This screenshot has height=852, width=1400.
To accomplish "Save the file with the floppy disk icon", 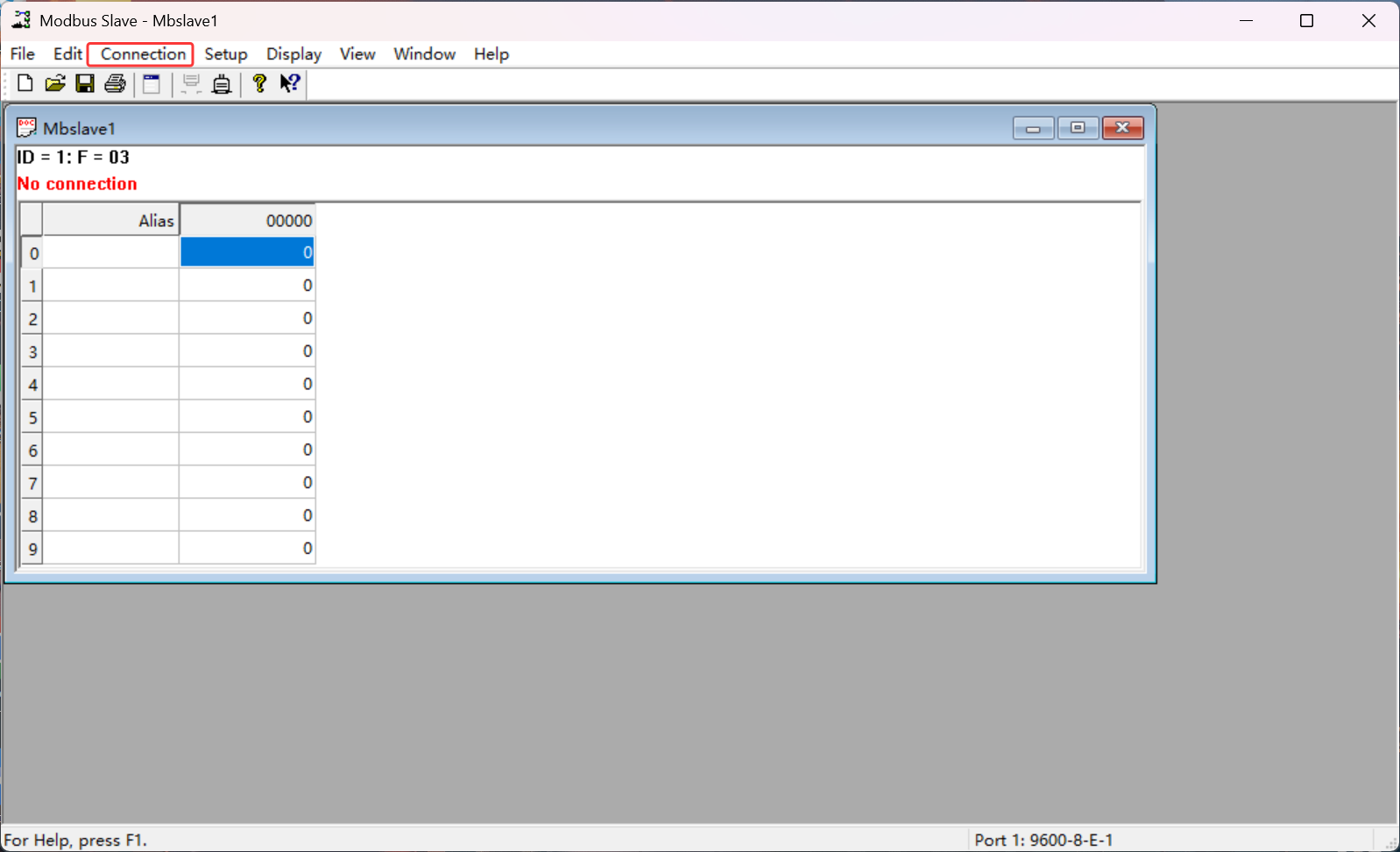I will [85, 83].
